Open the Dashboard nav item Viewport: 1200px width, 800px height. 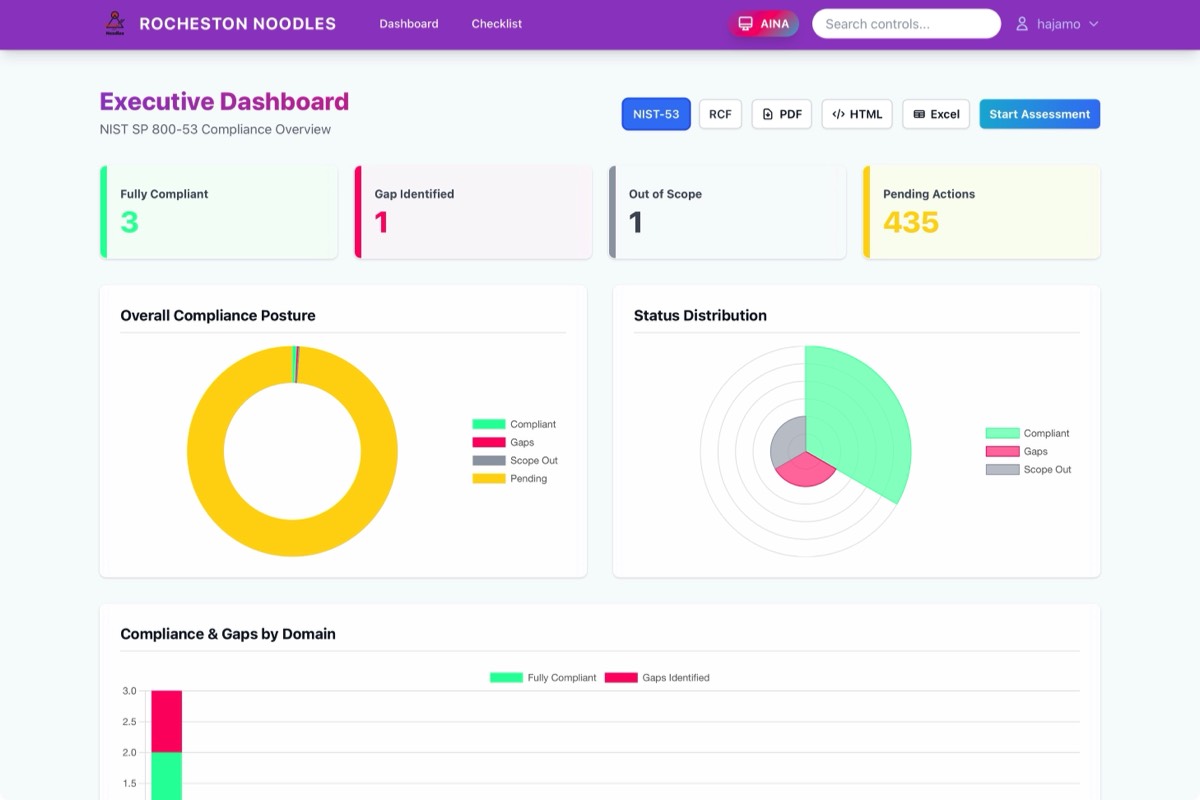pyautogui.click(x=408, y=24)
